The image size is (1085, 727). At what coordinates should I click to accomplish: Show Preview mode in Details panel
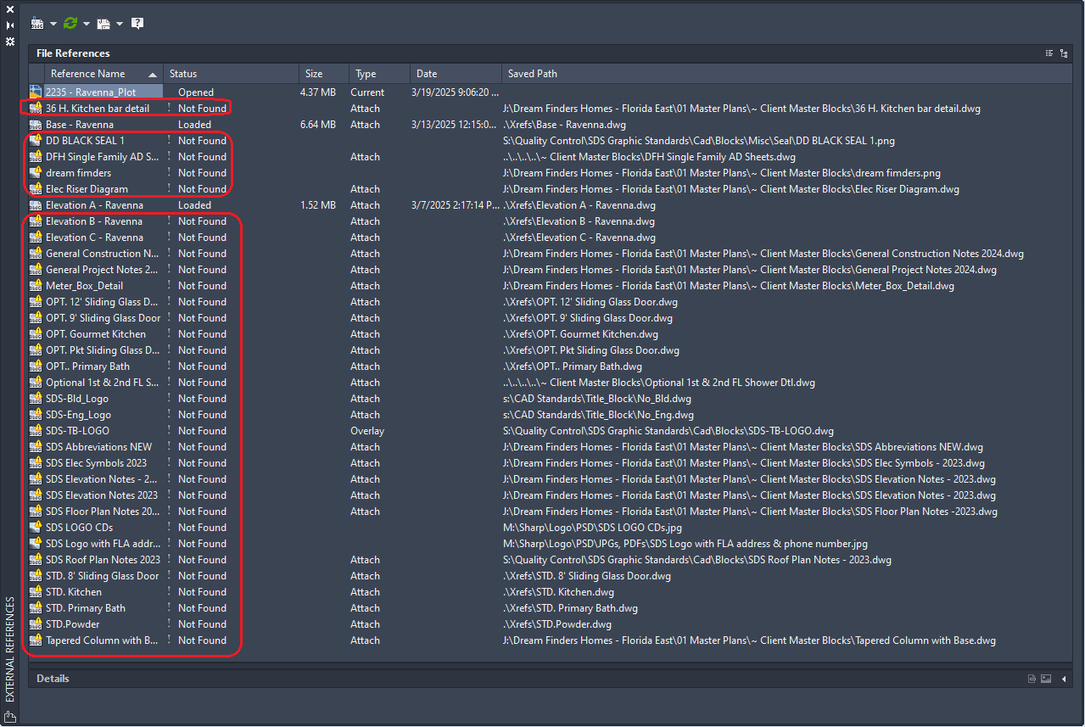coord(1046,679)
